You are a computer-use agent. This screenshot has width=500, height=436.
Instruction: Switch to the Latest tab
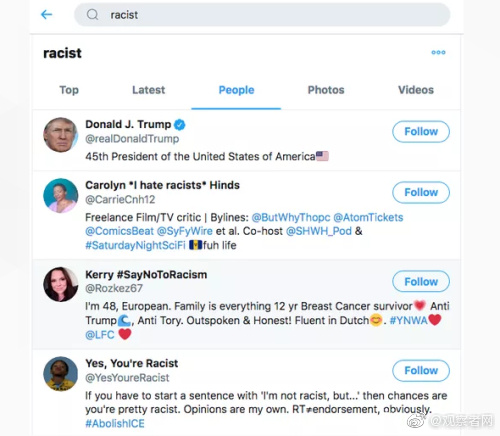coord(149,90)
